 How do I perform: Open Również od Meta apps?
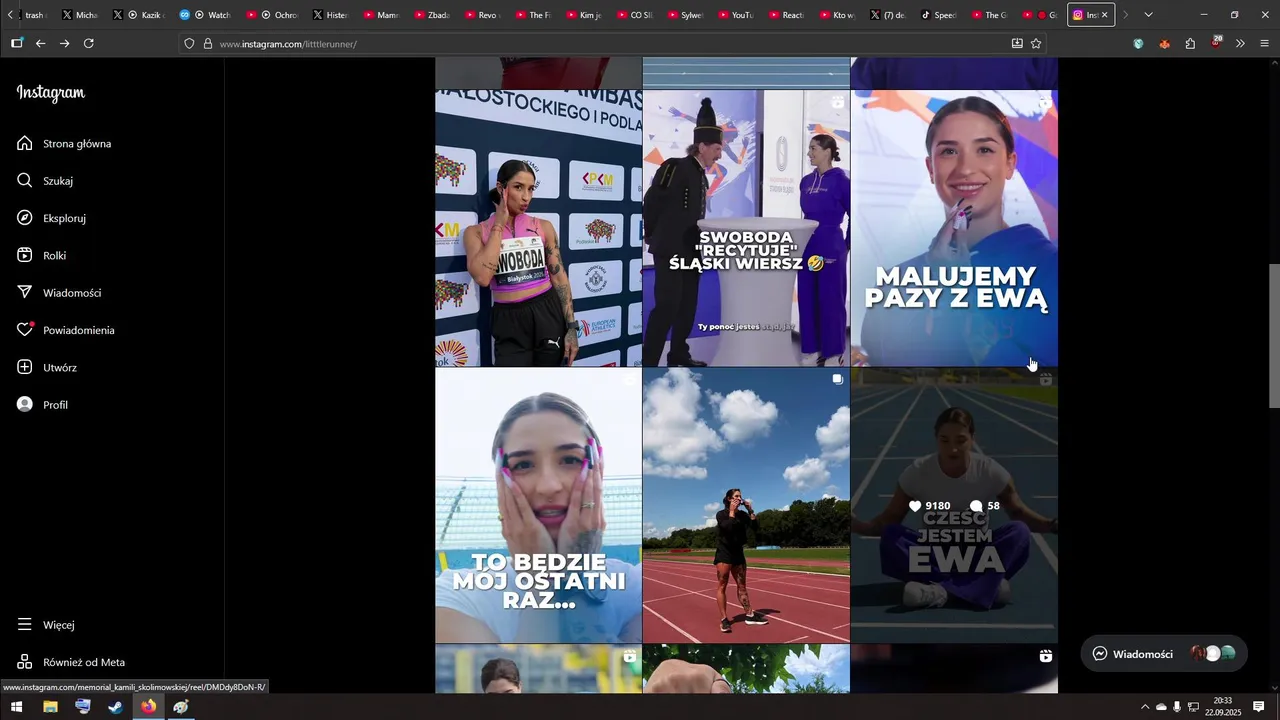(71, 662)
